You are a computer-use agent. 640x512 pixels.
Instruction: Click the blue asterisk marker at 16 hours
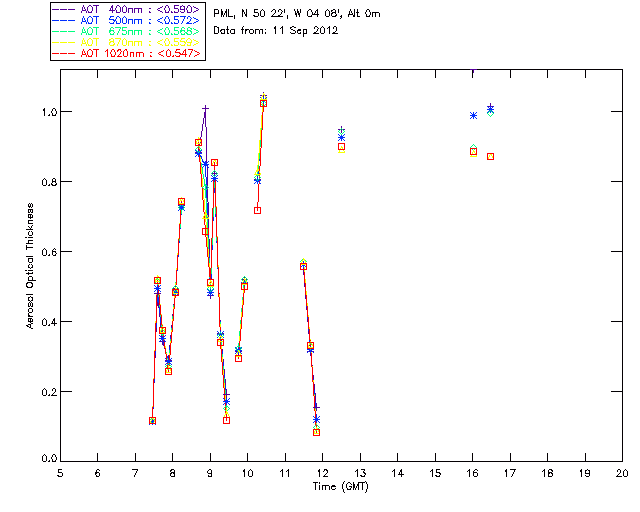pos(473,116)
